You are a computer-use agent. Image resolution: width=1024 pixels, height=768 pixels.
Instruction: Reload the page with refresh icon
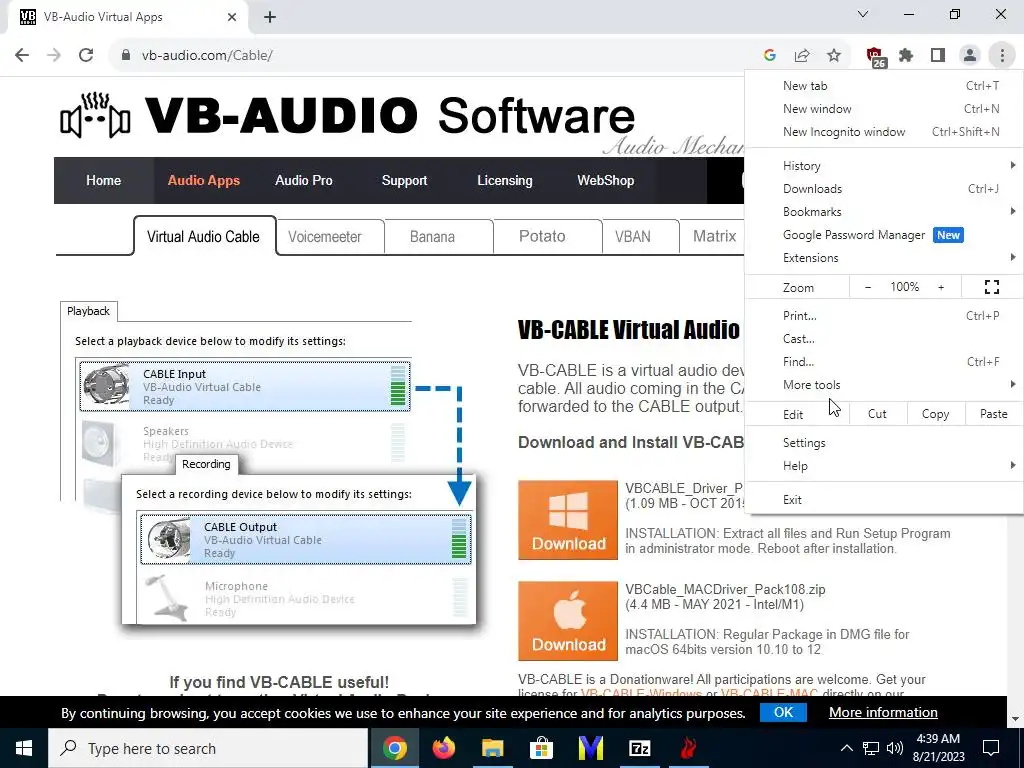(86, 55)
